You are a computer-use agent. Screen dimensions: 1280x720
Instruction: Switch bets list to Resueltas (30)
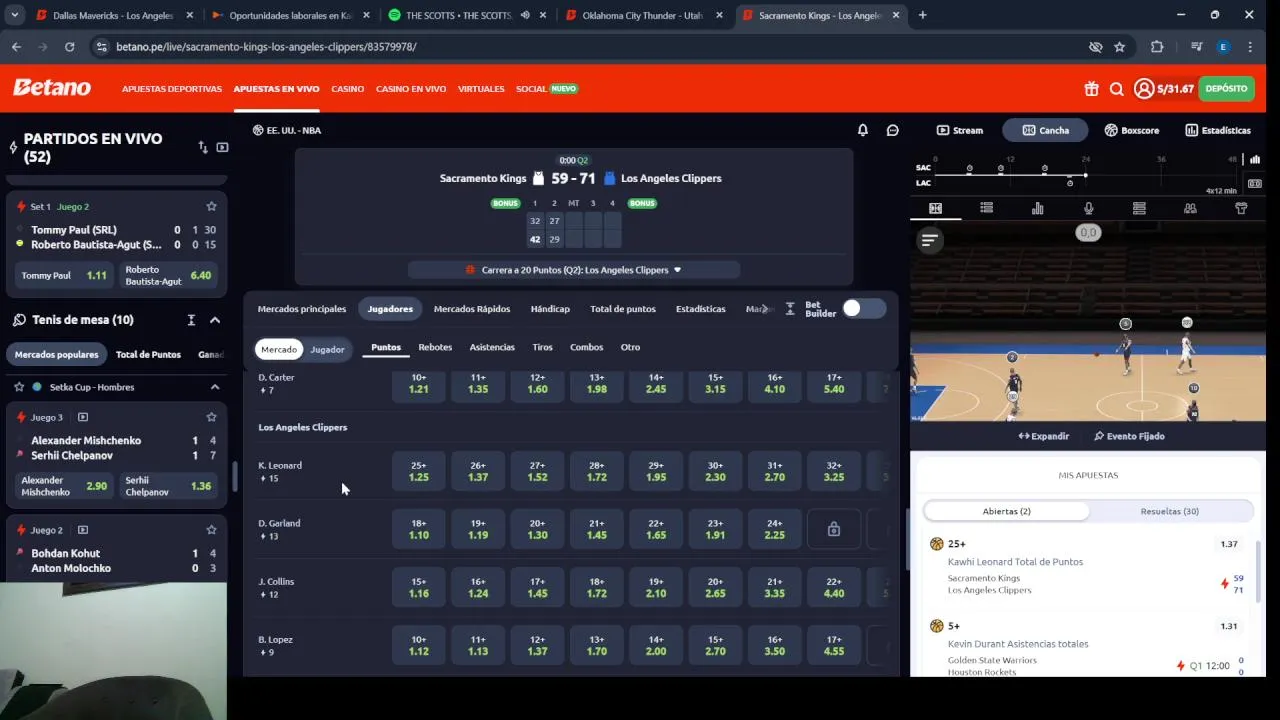(1169, 511)
